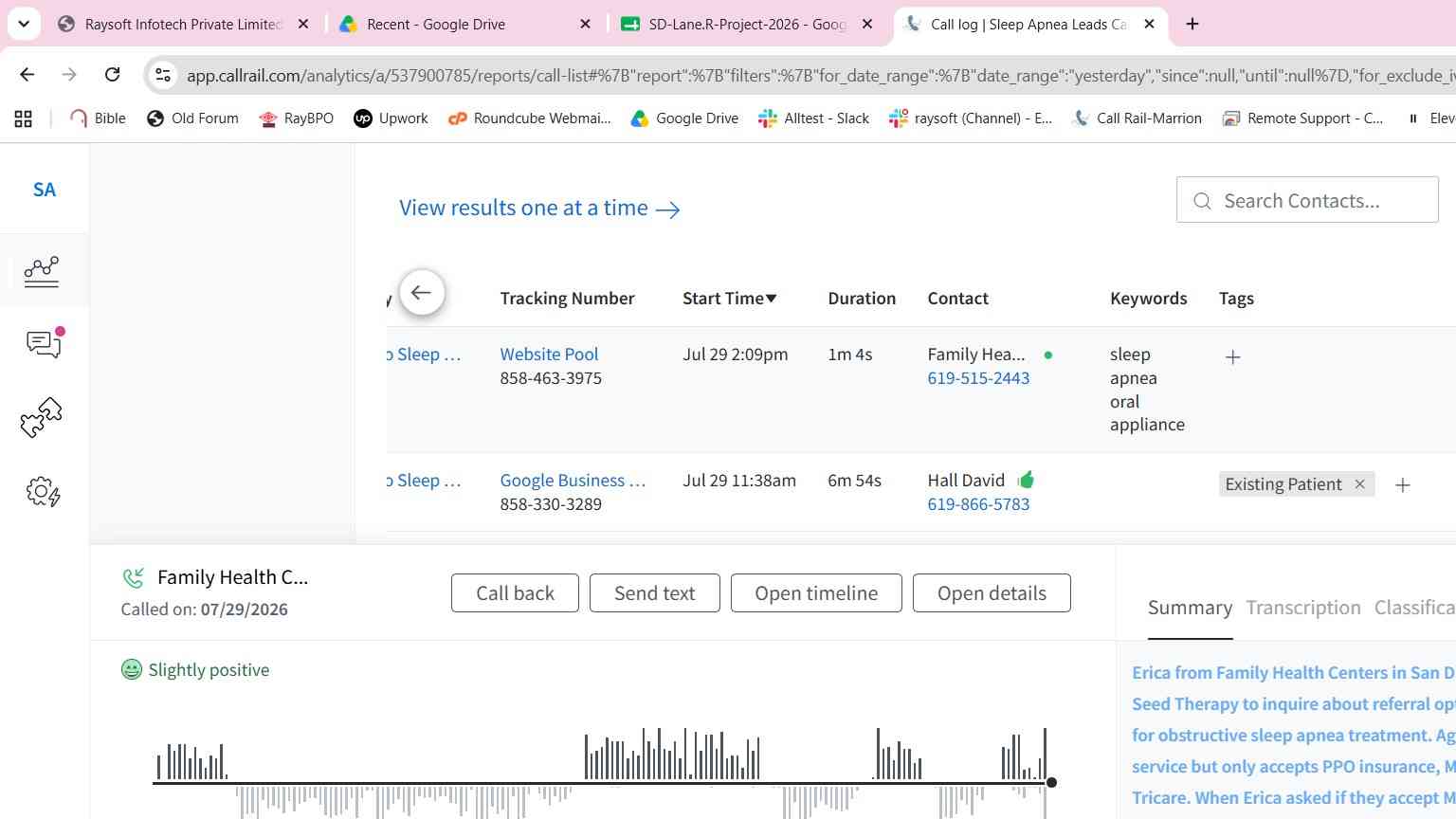Open the tab search dropdown in Chrome

(x=24, y=24)
